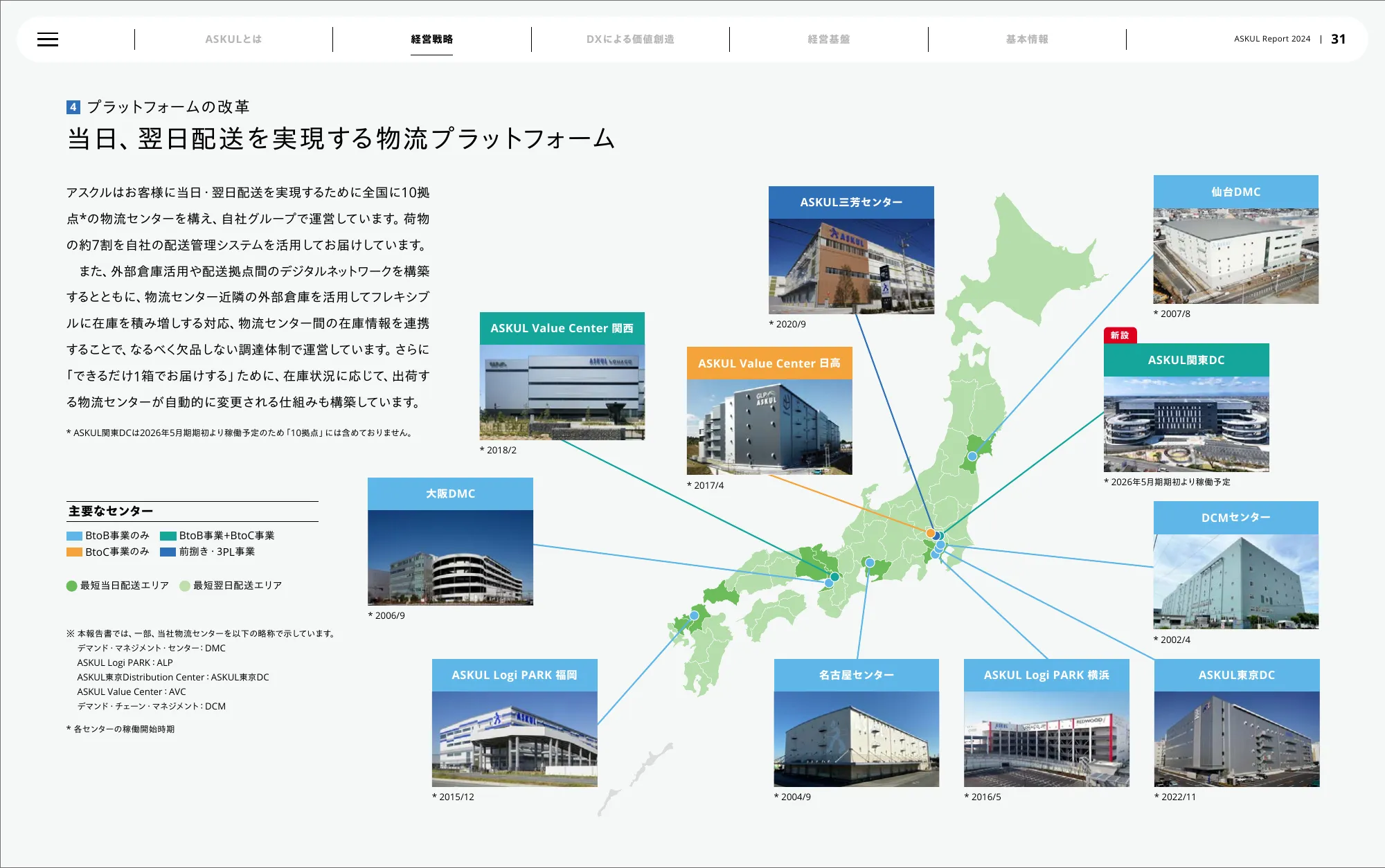Click the * 2015/12 date caption
This screenshot has width=1385, height=868.
coord(453,797)
